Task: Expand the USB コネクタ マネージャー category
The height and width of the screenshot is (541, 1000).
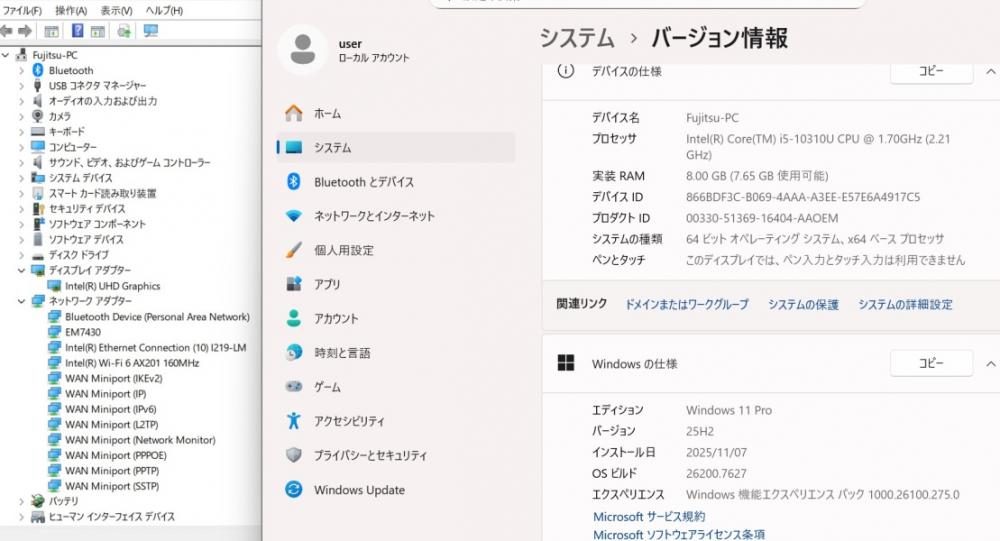Action: click(x=22, y=85)
